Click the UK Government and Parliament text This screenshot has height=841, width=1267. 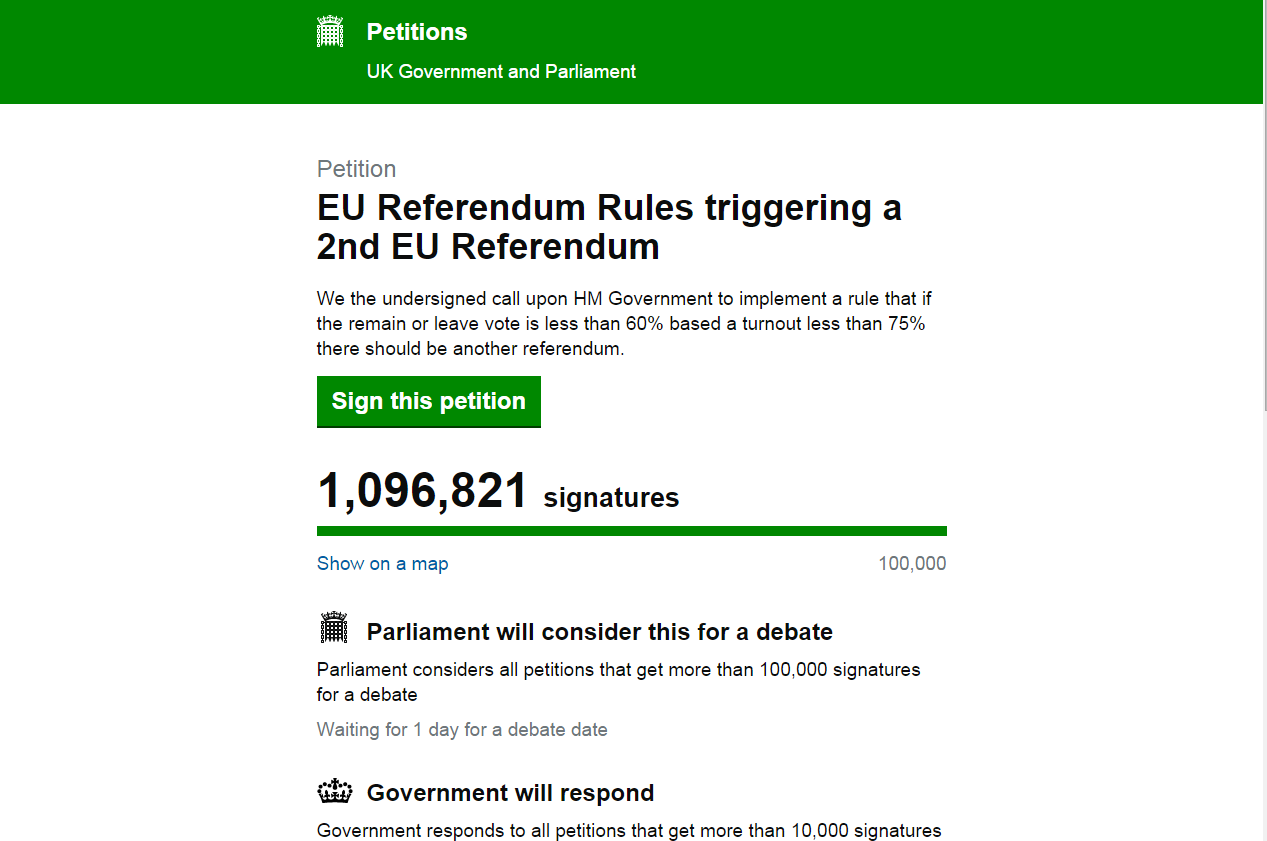pyautogui.click(x=501, y=72)
